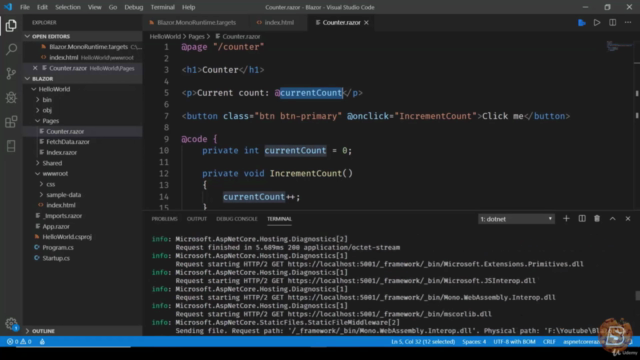This screenshot has height=360, width=640.
Task: Open the Terminal menu
Action: pyautogui.click(x=162, y=7)
